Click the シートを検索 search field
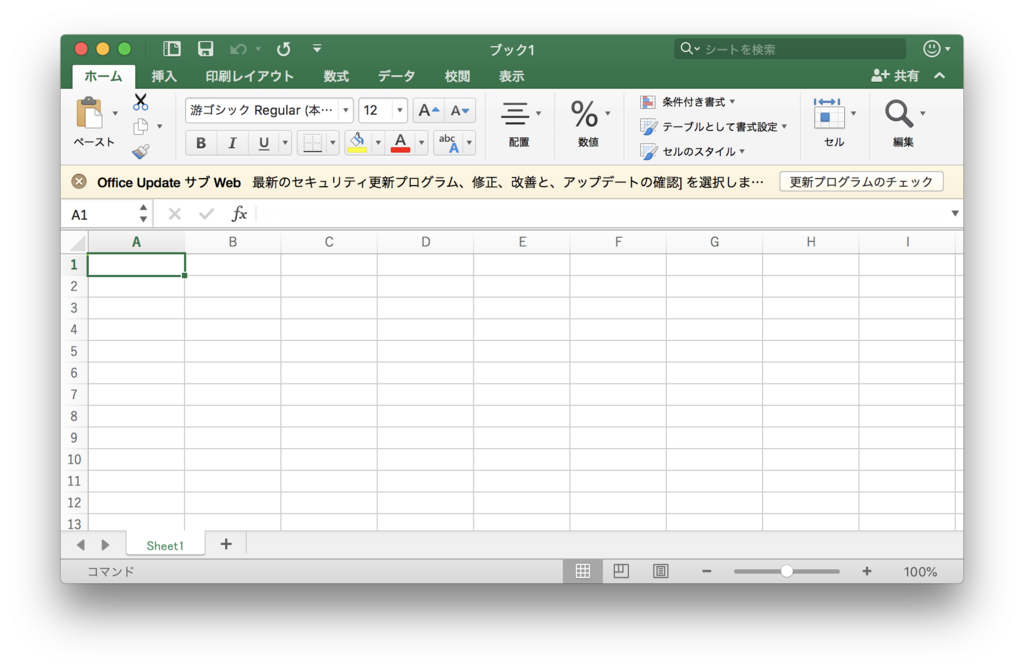The image size is (1024, 670). [x=790, y=49]
